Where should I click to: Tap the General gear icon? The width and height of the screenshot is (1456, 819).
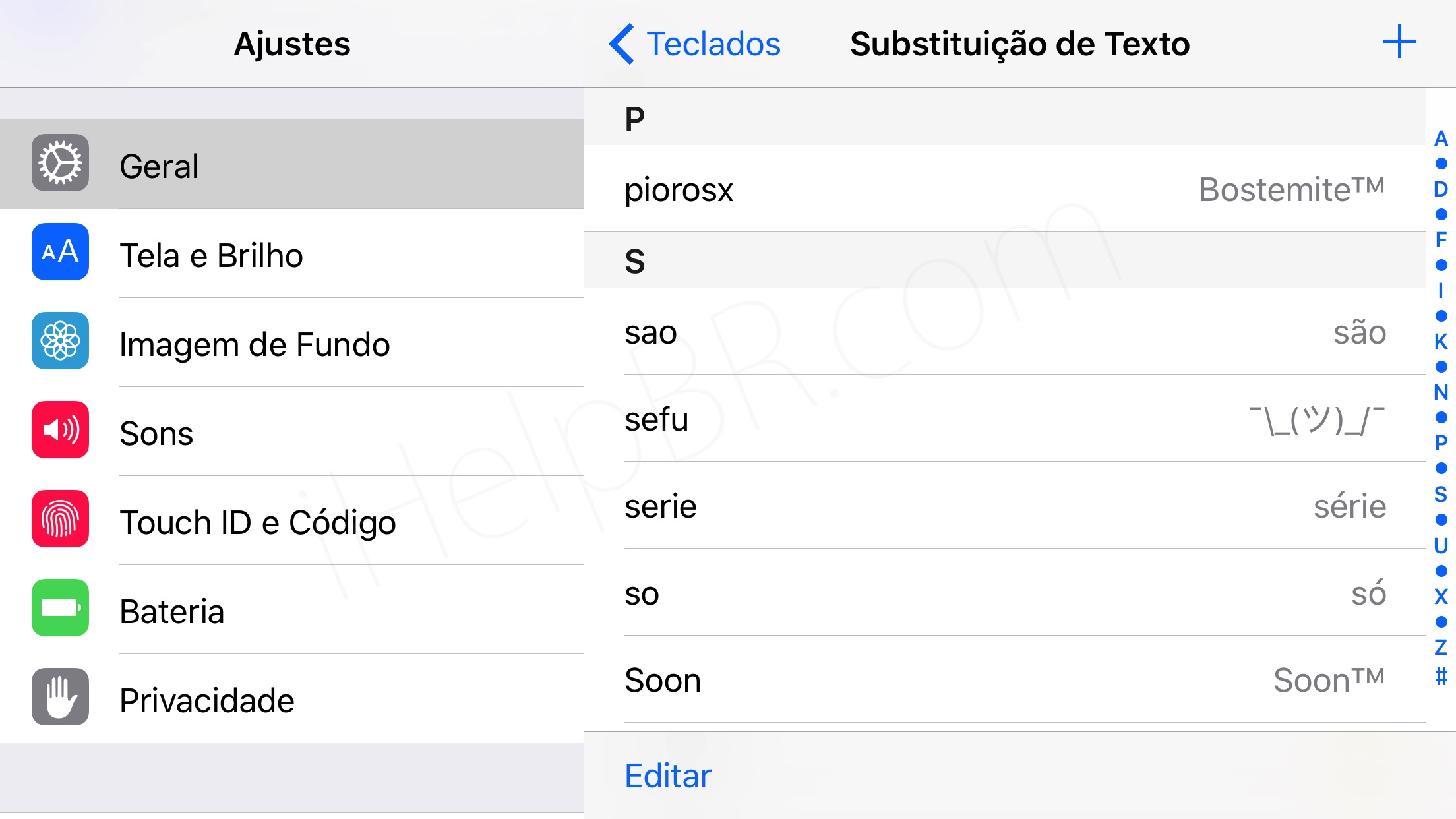(x=60, y=163)
